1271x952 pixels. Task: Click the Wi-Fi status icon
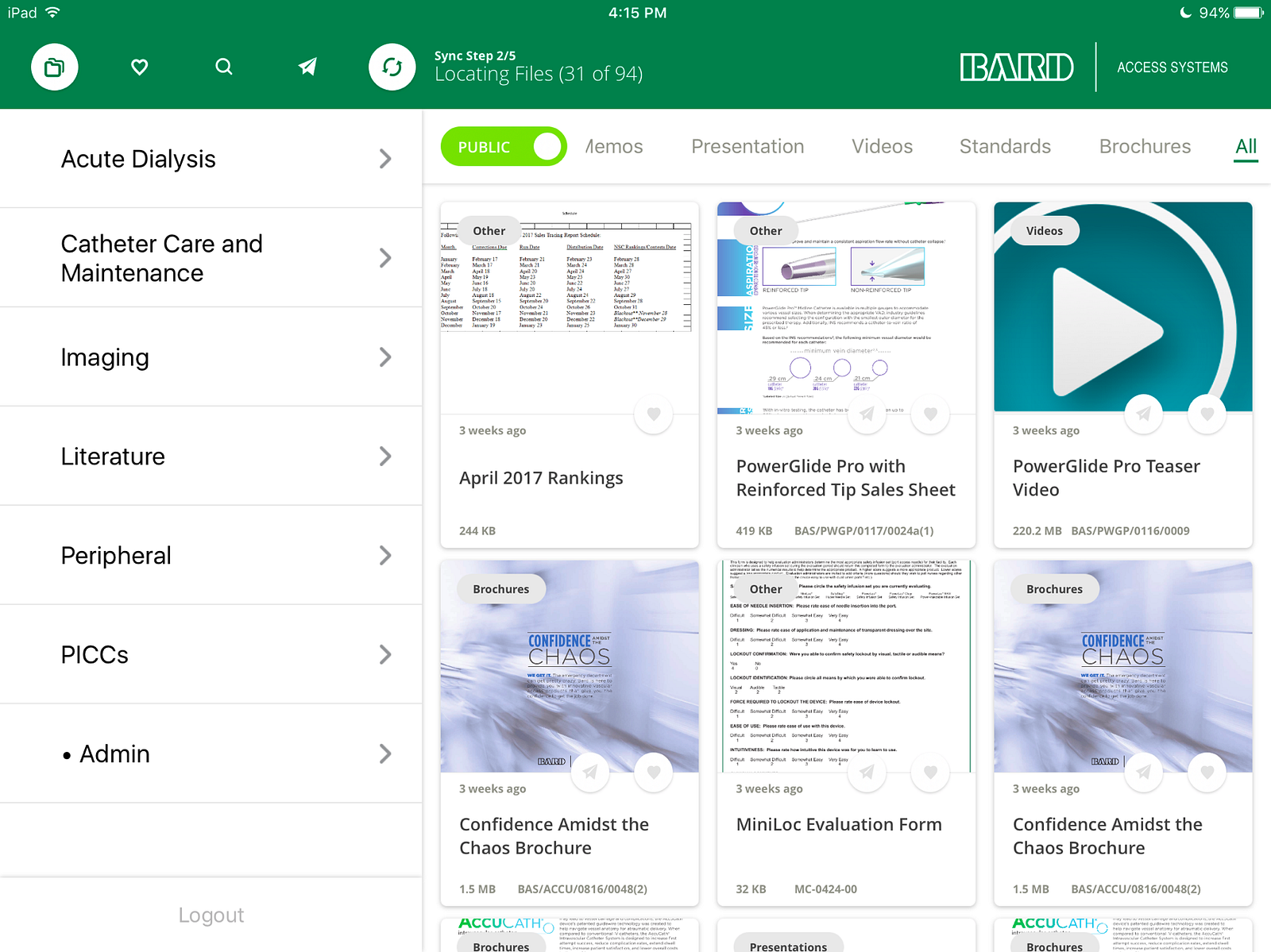(x=52, y=13)
